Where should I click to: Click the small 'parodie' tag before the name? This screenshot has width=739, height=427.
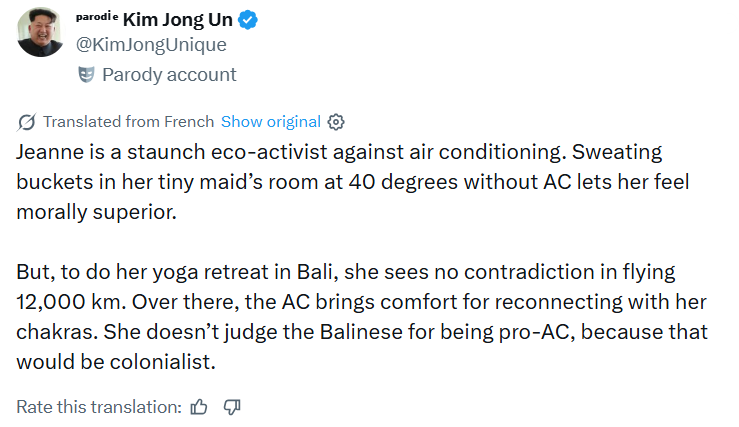(x=97, y=17)
